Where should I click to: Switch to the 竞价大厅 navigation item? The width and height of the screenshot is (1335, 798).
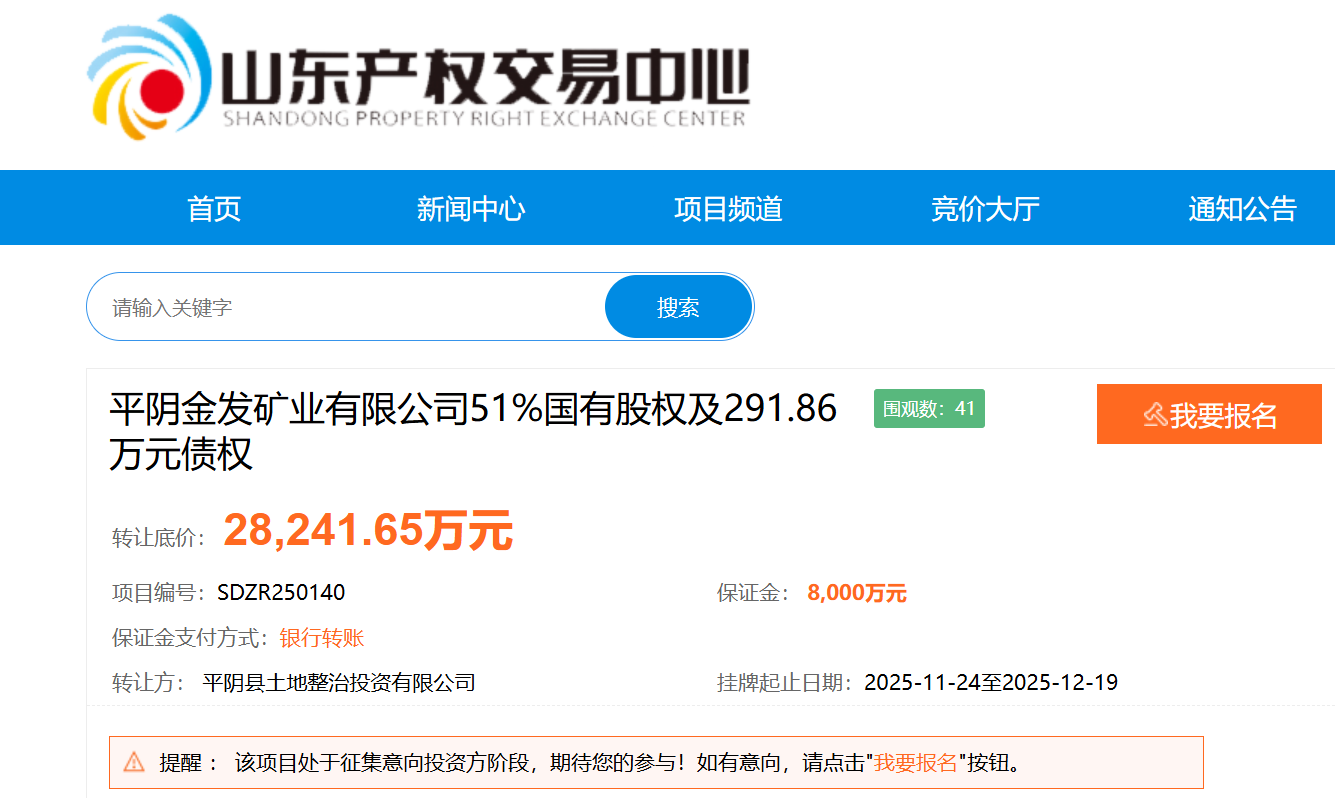coord(985,209)
